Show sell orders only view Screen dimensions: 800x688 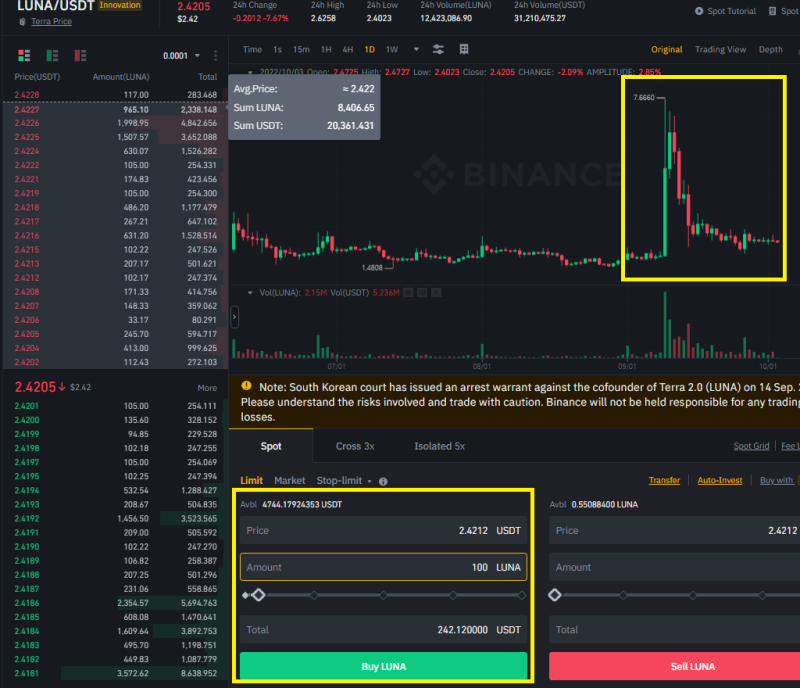[80, 55]
